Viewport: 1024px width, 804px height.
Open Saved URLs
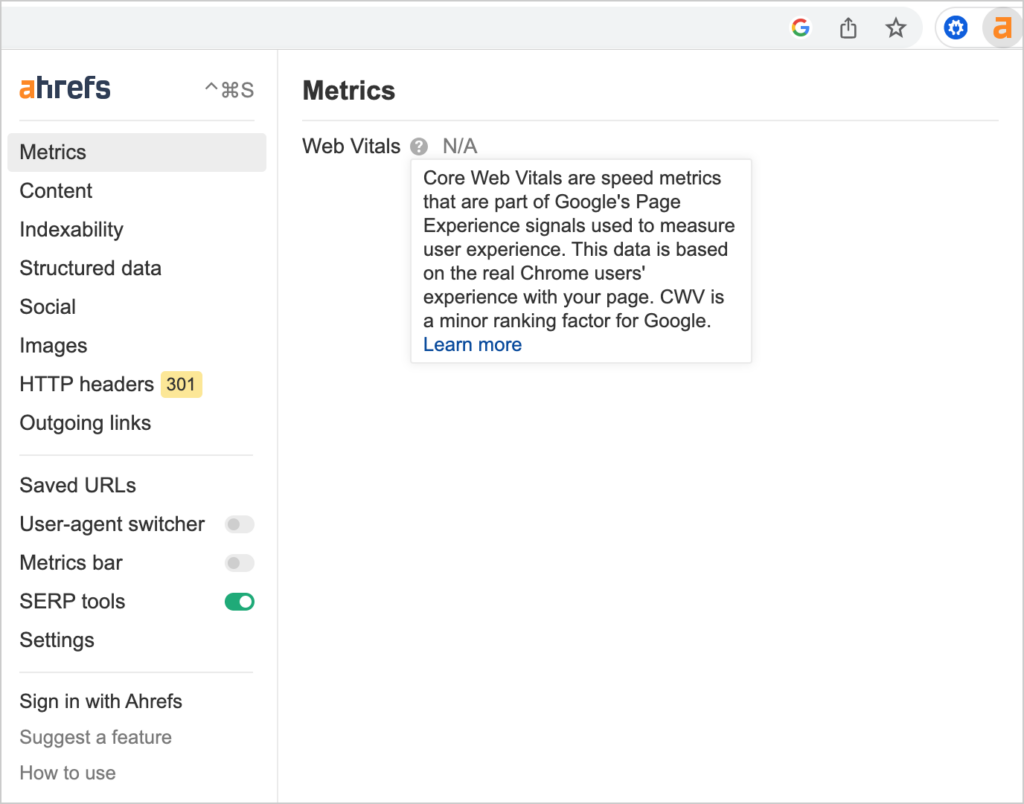(x=78, y=485)
